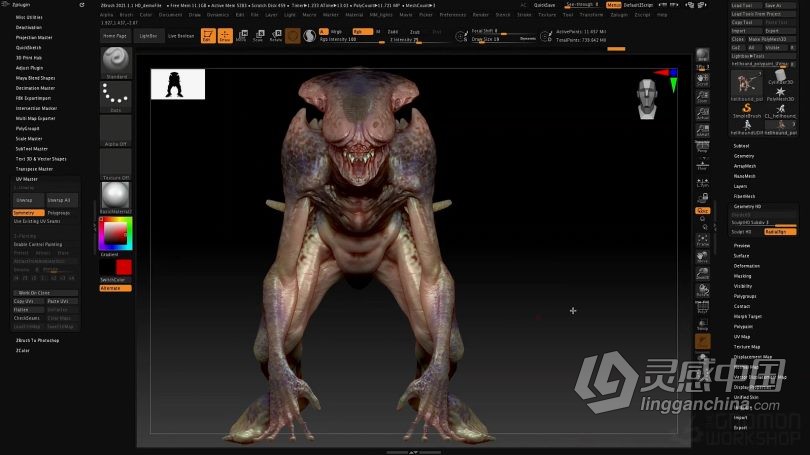
Task: Expand the Layers section
Action: (x=740, y=186)
